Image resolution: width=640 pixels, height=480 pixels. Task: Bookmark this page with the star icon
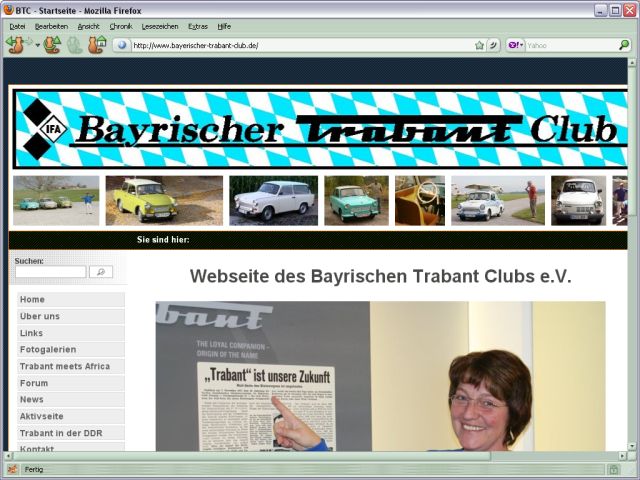tap(480, 45)
